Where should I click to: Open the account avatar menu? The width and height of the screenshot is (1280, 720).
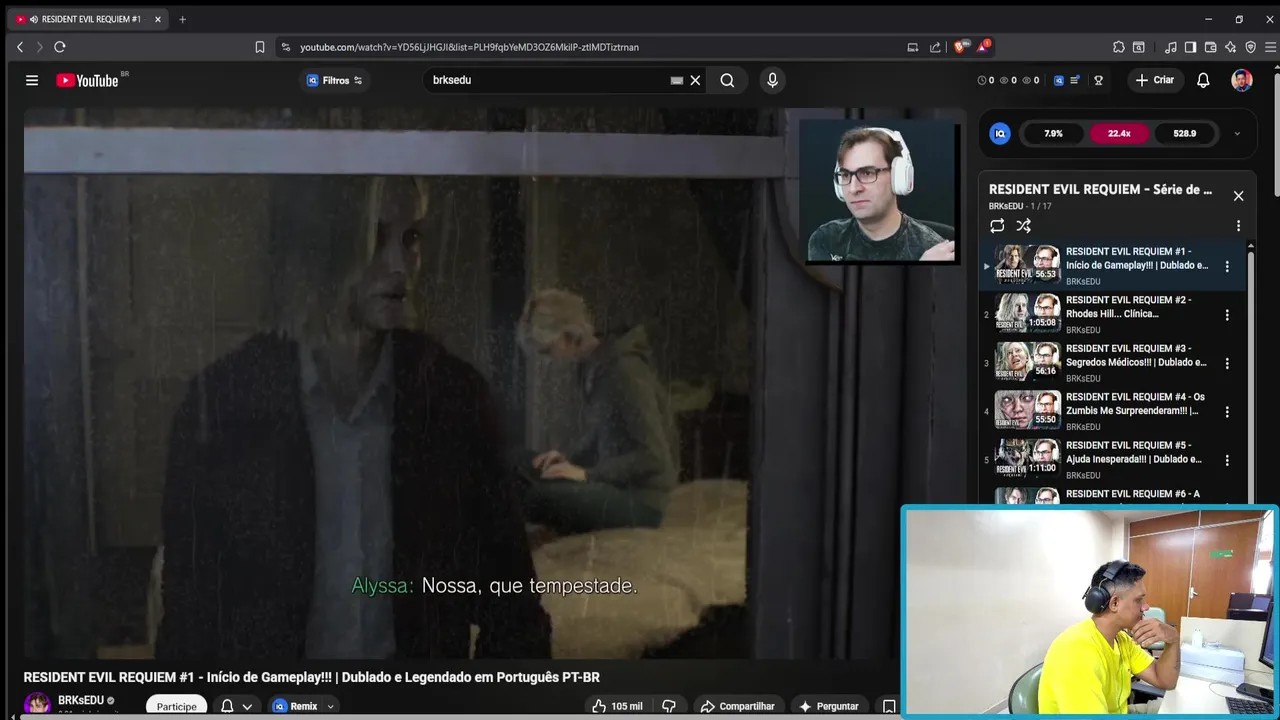[1242, 80]
